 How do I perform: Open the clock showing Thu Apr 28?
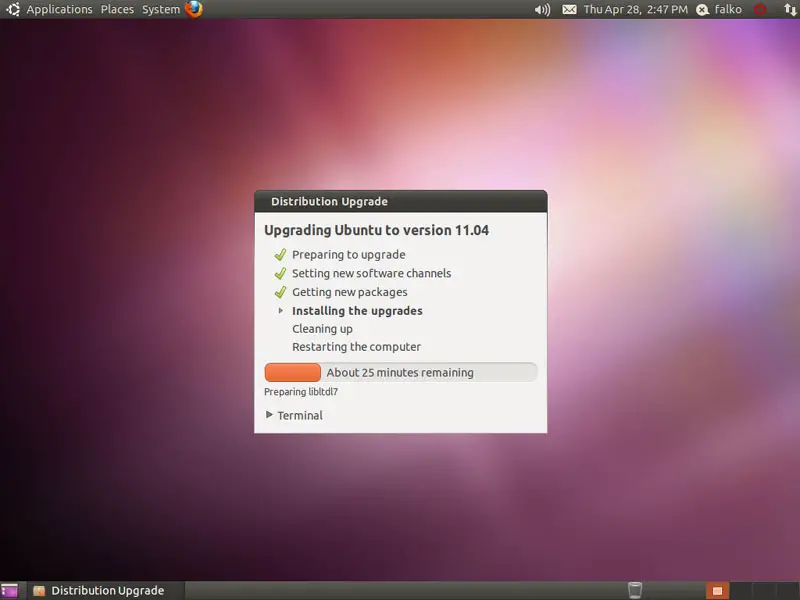coord(635,10)
